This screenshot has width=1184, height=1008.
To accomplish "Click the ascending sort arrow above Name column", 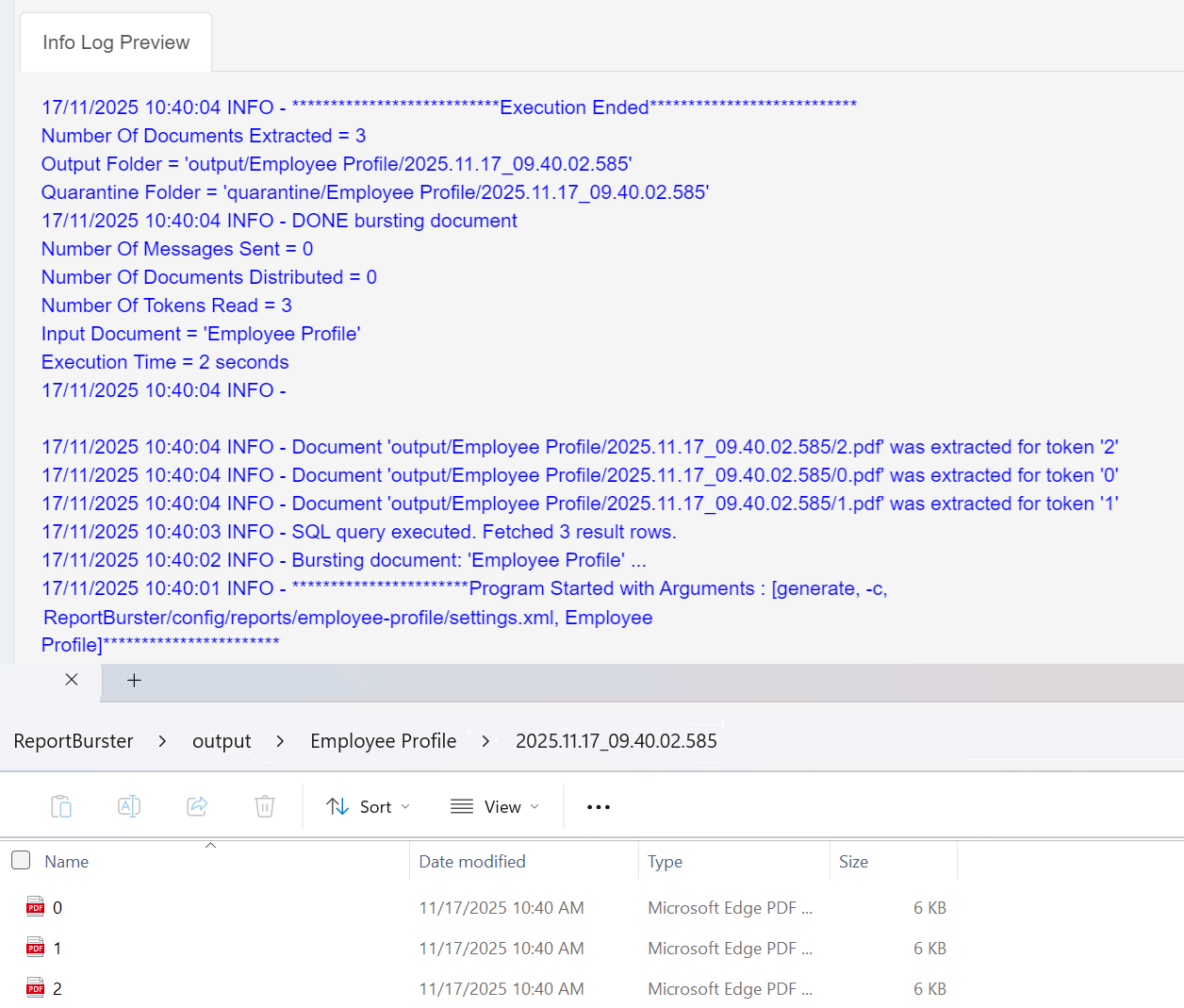I will (211, 845).
